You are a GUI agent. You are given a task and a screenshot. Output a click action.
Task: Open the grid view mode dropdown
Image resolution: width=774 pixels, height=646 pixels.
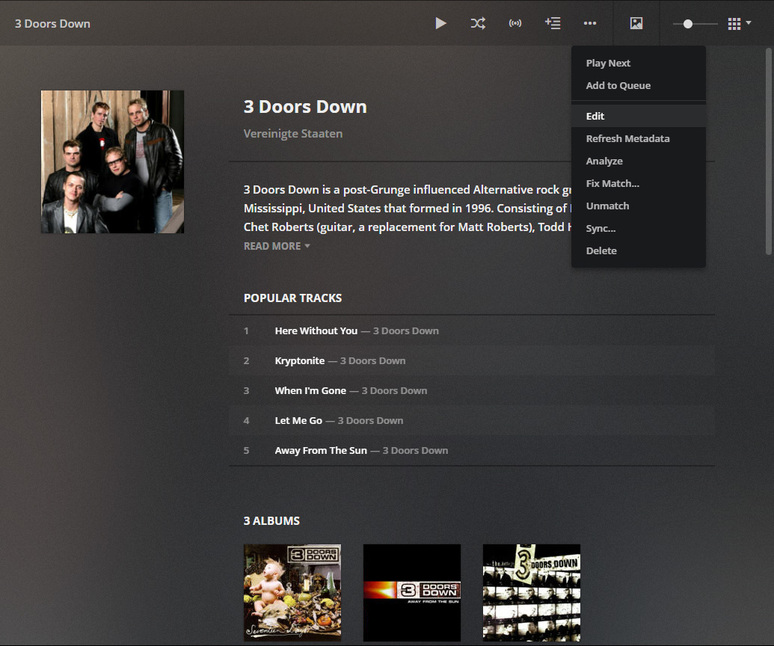[x=739, y=24]
